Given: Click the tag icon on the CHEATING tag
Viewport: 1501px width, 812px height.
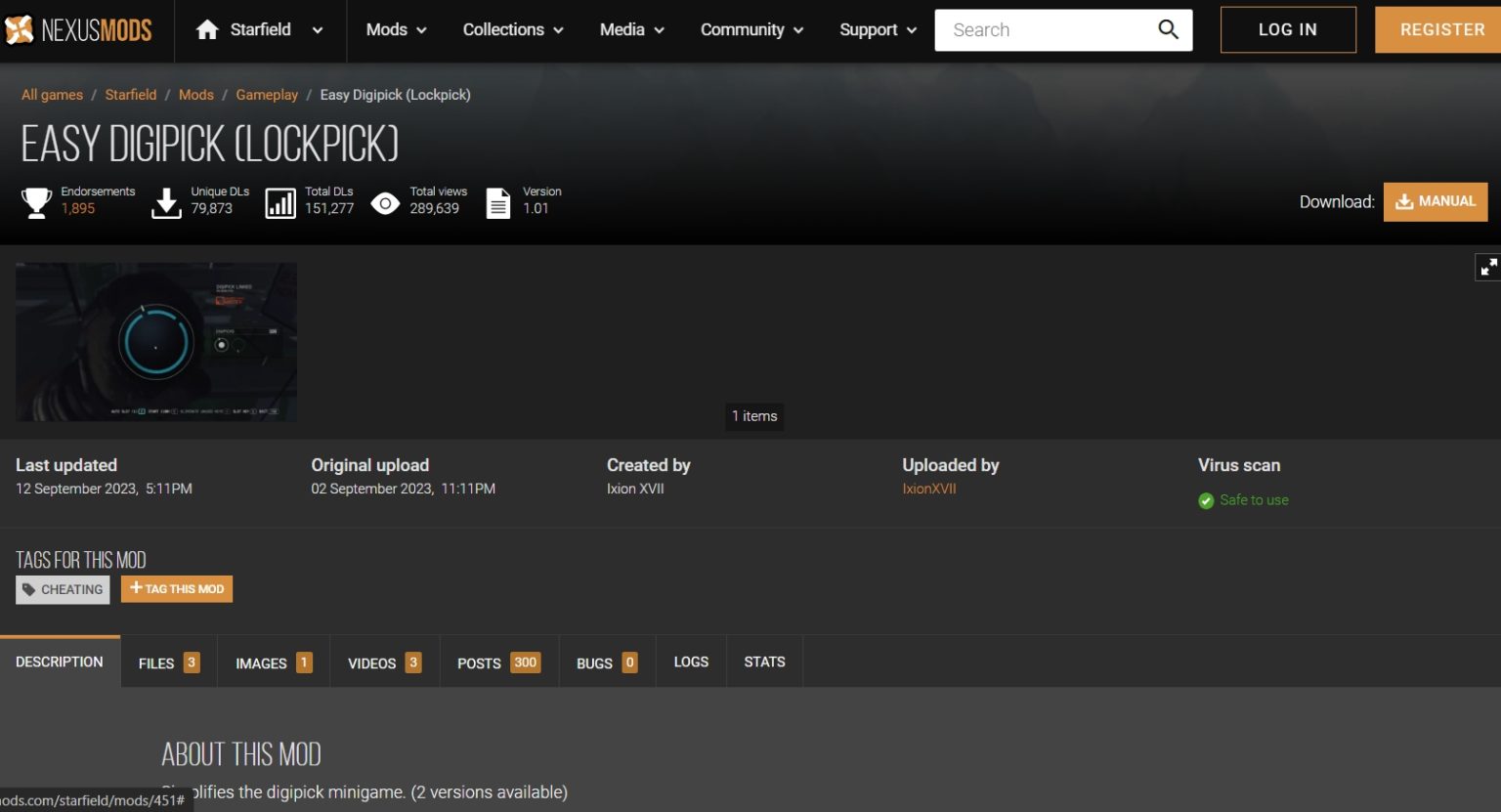Looking at the screenshot, I should [30, 589].
